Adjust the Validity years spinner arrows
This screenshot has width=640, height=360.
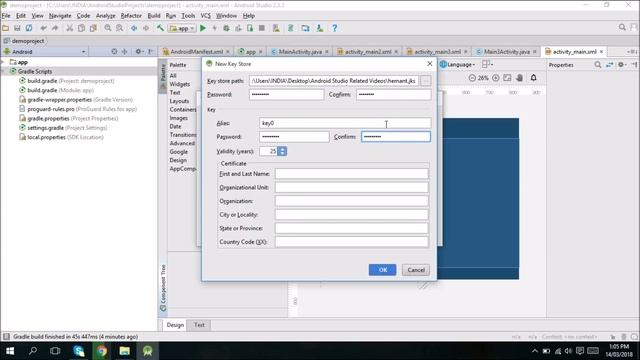282,151
